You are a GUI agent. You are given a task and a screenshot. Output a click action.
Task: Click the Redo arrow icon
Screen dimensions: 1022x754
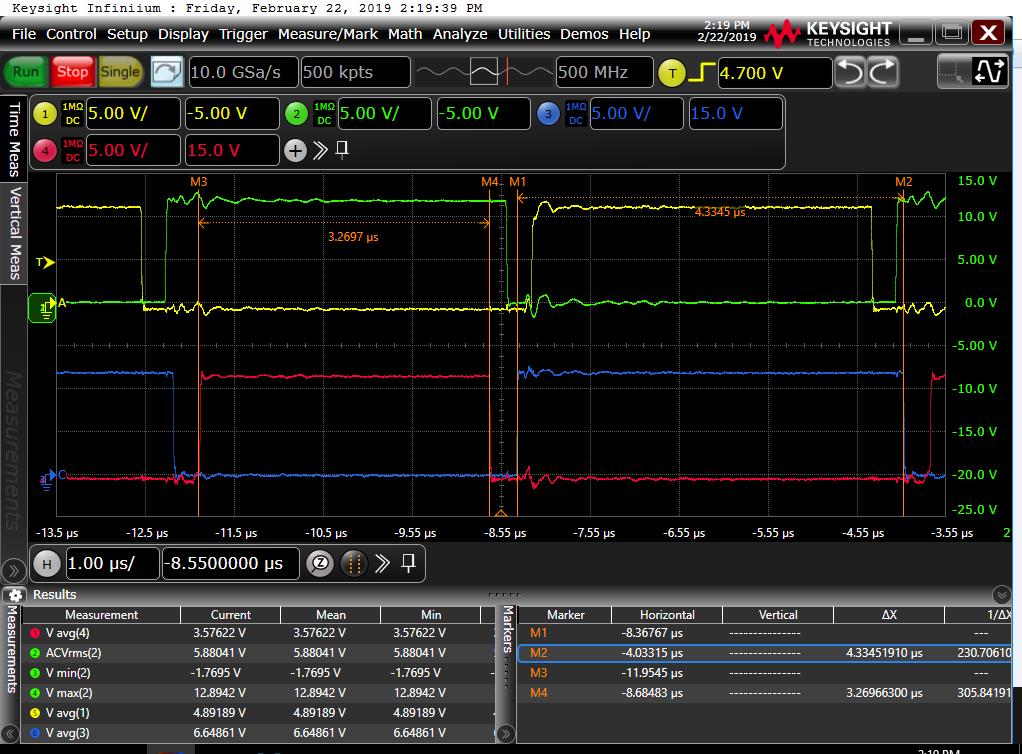(882, 72)
